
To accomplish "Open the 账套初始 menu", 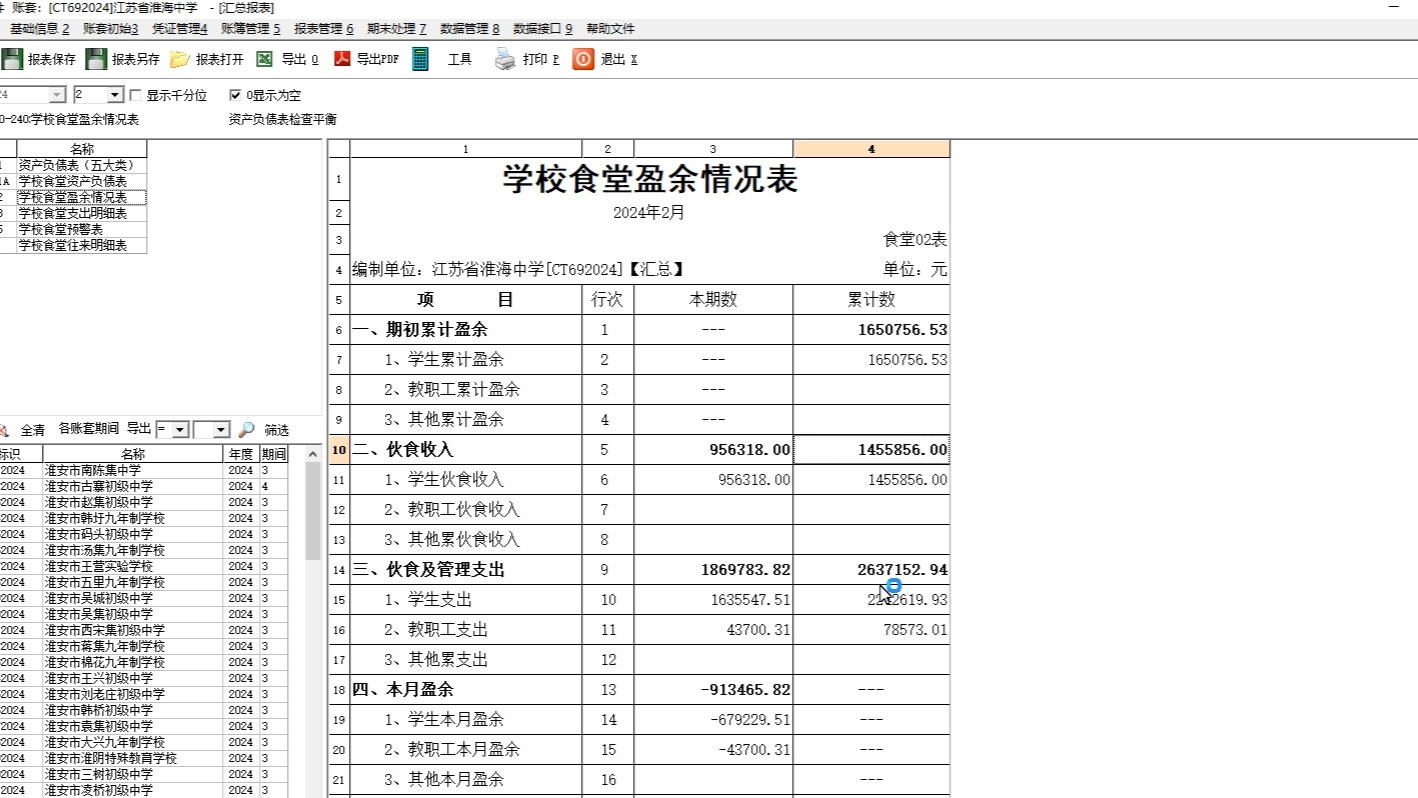I will [110, 29].
